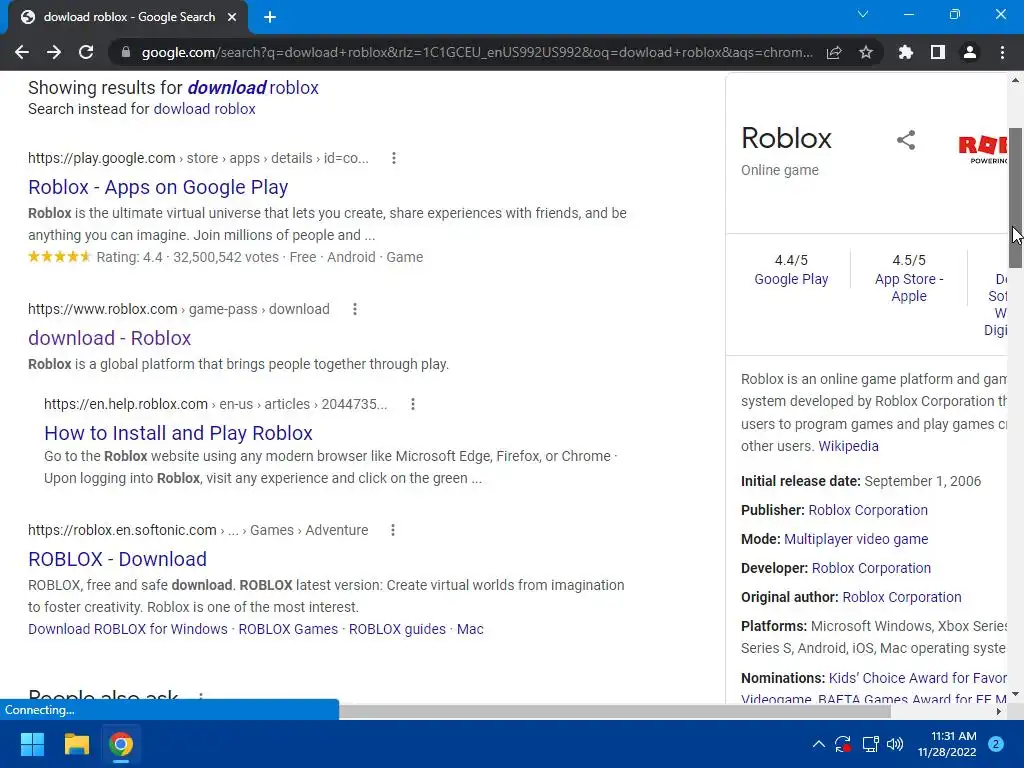Open the Multiplayer video game link
Image resolution: width=1024 pixels, height=768 pixels.
coord(856,539)
